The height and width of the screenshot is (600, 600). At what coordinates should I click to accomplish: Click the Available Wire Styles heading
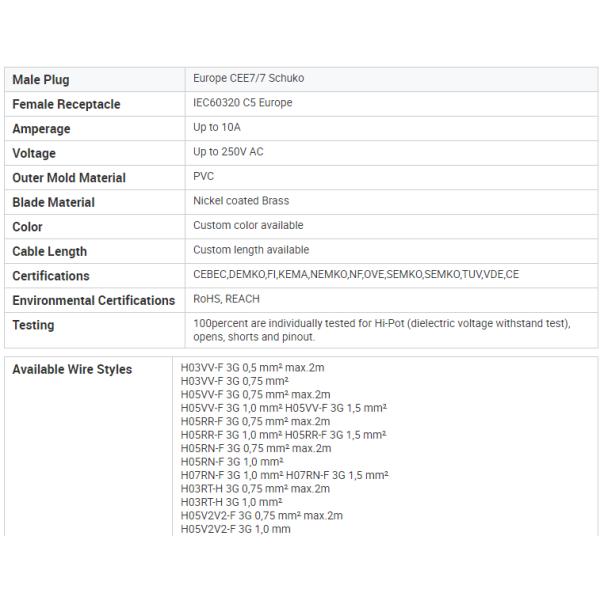click(x=72, y=370)
